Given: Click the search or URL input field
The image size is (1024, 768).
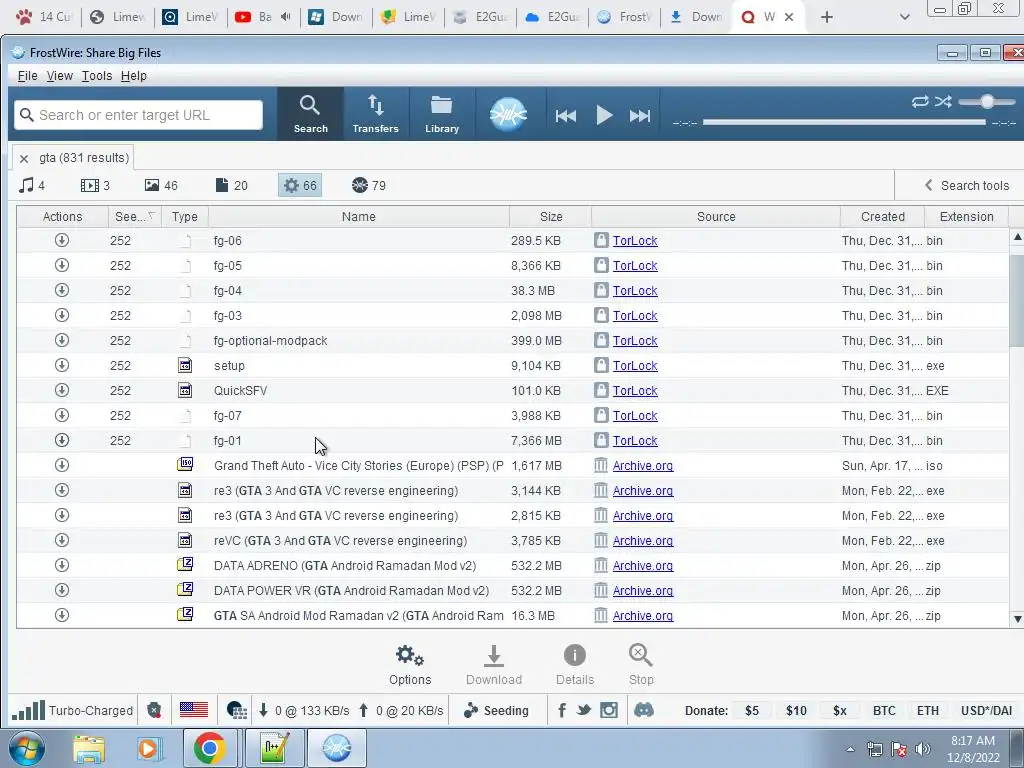Looking at the screenshot, I should [138, 115].
